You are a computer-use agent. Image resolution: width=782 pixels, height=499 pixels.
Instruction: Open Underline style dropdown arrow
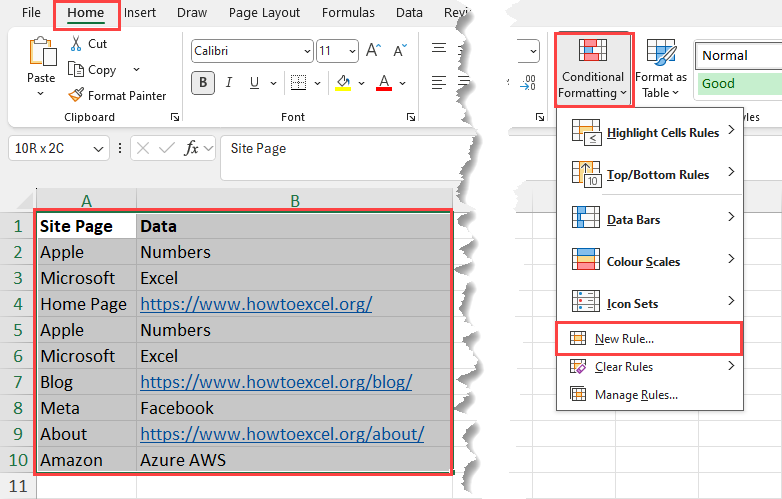[273, 83]
